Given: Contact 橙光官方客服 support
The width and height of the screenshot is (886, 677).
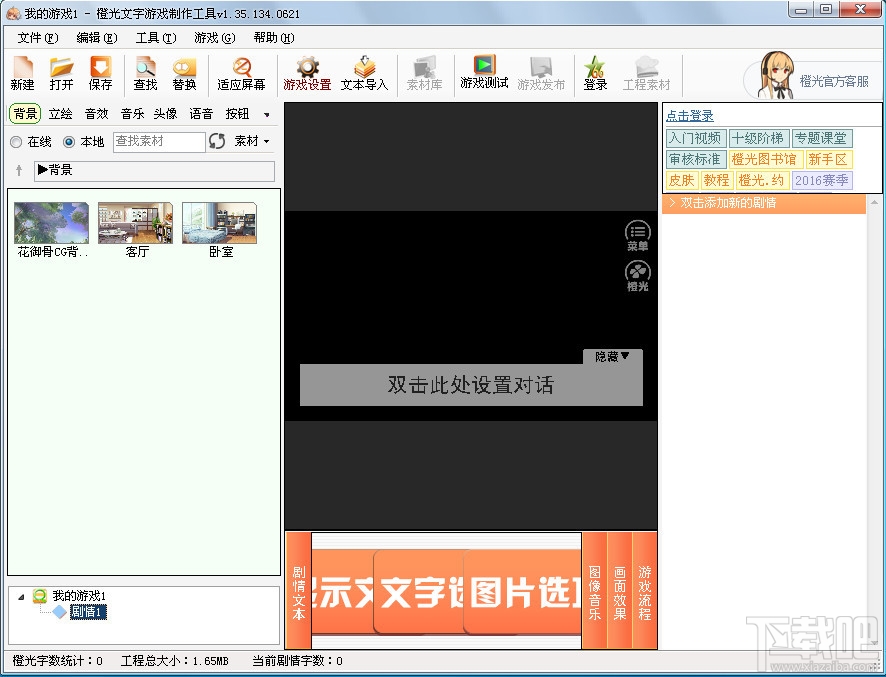Looking at the screenshot, I should (814, 77).
